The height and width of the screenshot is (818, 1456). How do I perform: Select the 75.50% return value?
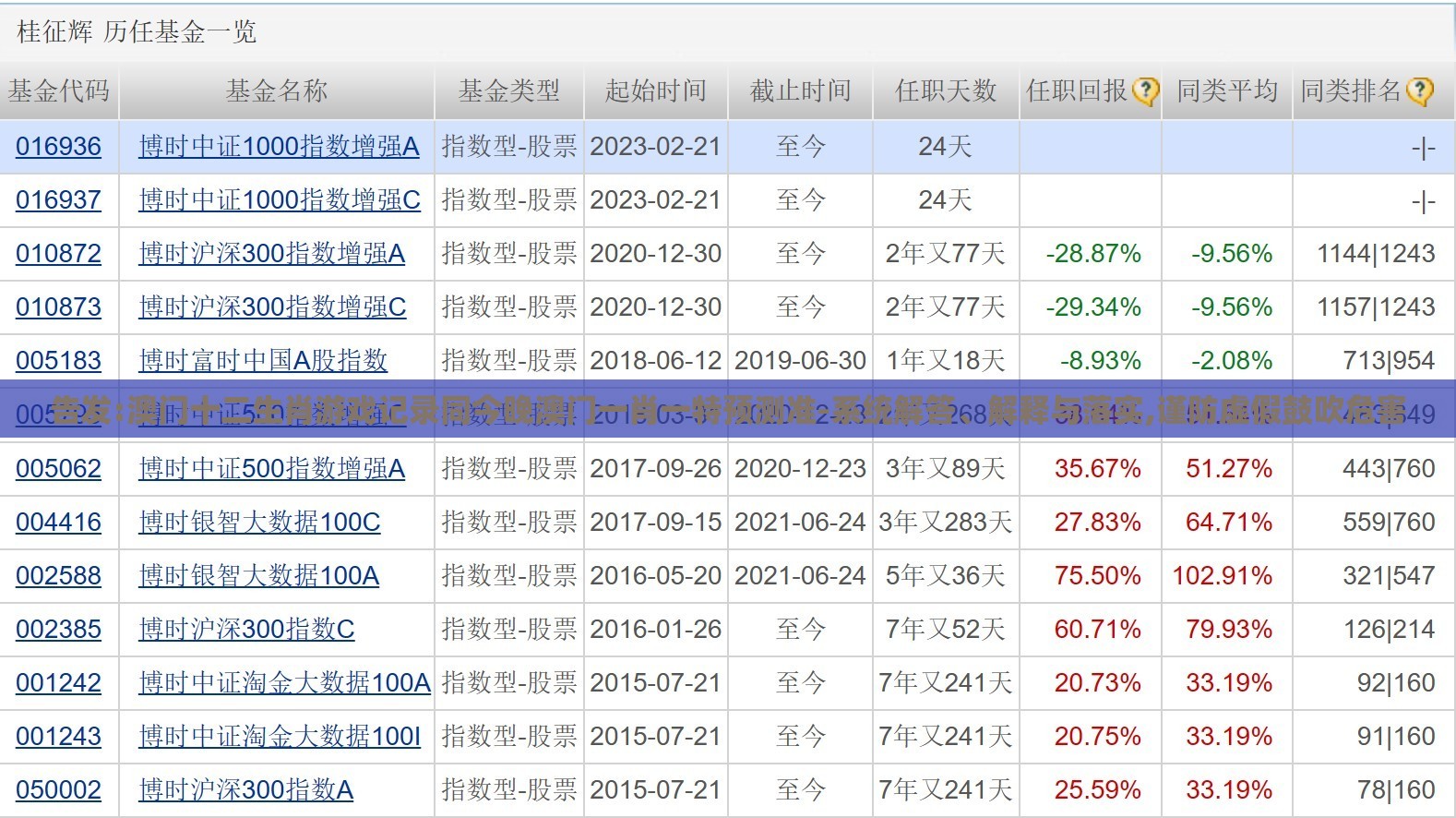(1098, 576)
